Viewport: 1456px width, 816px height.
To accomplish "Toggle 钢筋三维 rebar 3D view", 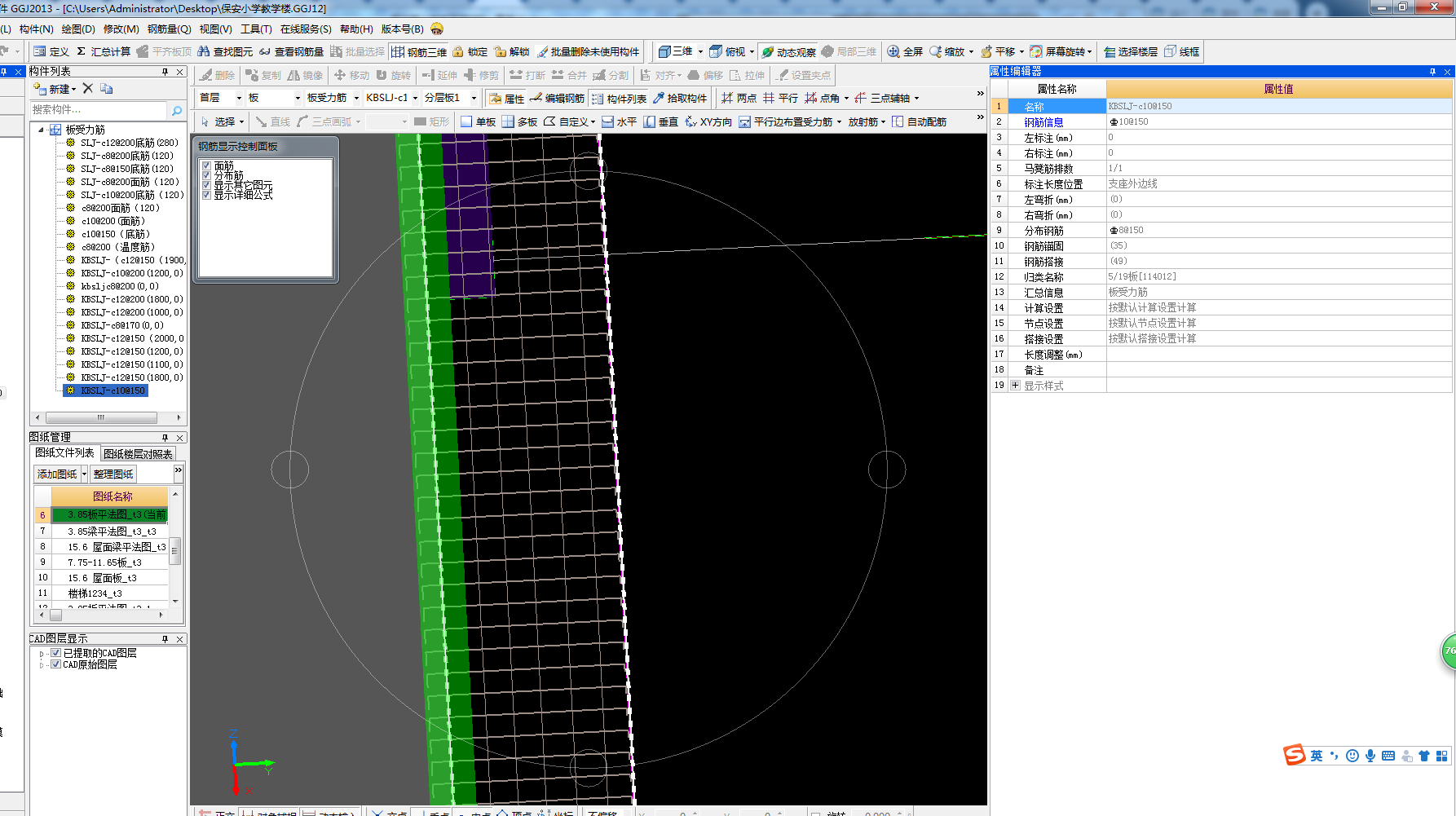I will (419, 51).
